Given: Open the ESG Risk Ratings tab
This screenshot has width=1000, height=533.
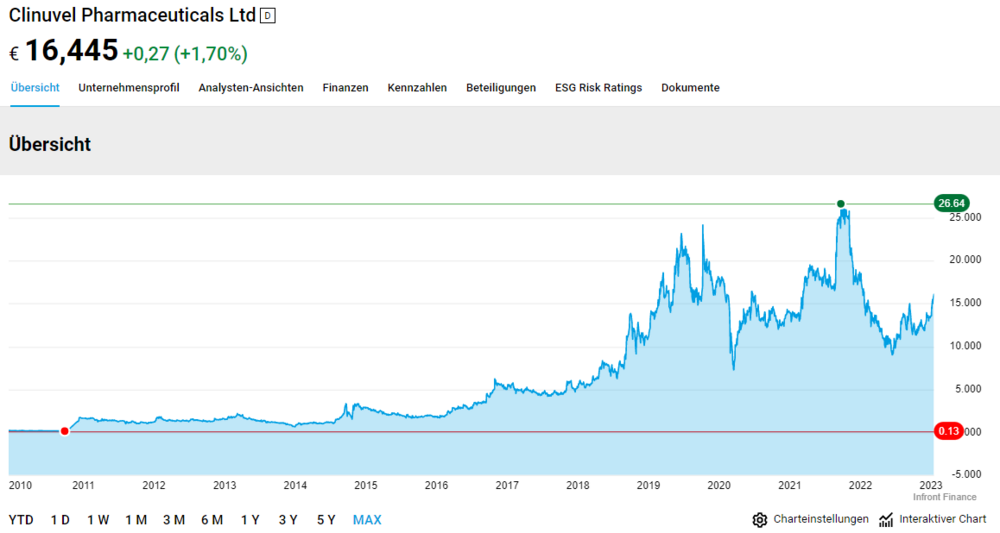Looking at the screenshot, I should [x=598, y=88].
